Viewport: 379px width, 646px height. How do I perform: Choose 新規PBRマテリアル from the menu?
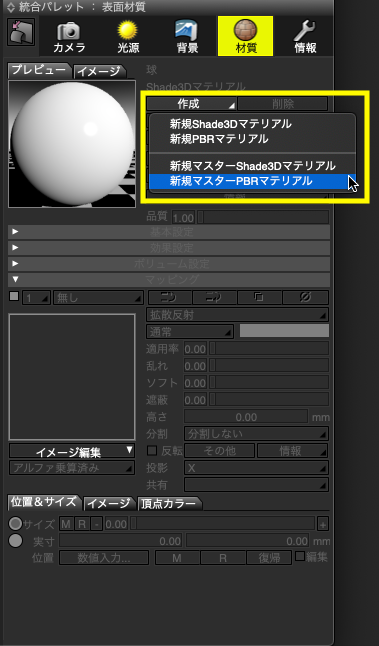[219, 139]
